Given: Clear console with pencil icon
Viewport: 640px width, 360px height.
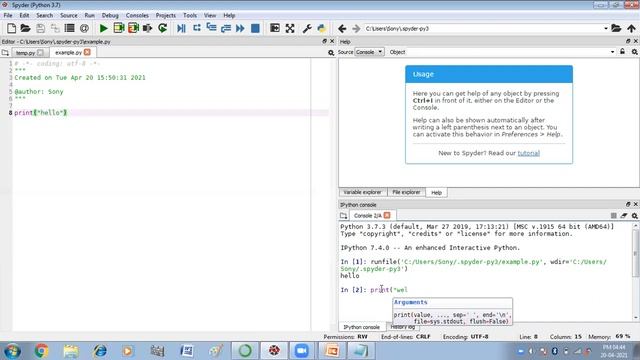Looking at the screenshot, I should pyautogui.click(x=624, y=216).
